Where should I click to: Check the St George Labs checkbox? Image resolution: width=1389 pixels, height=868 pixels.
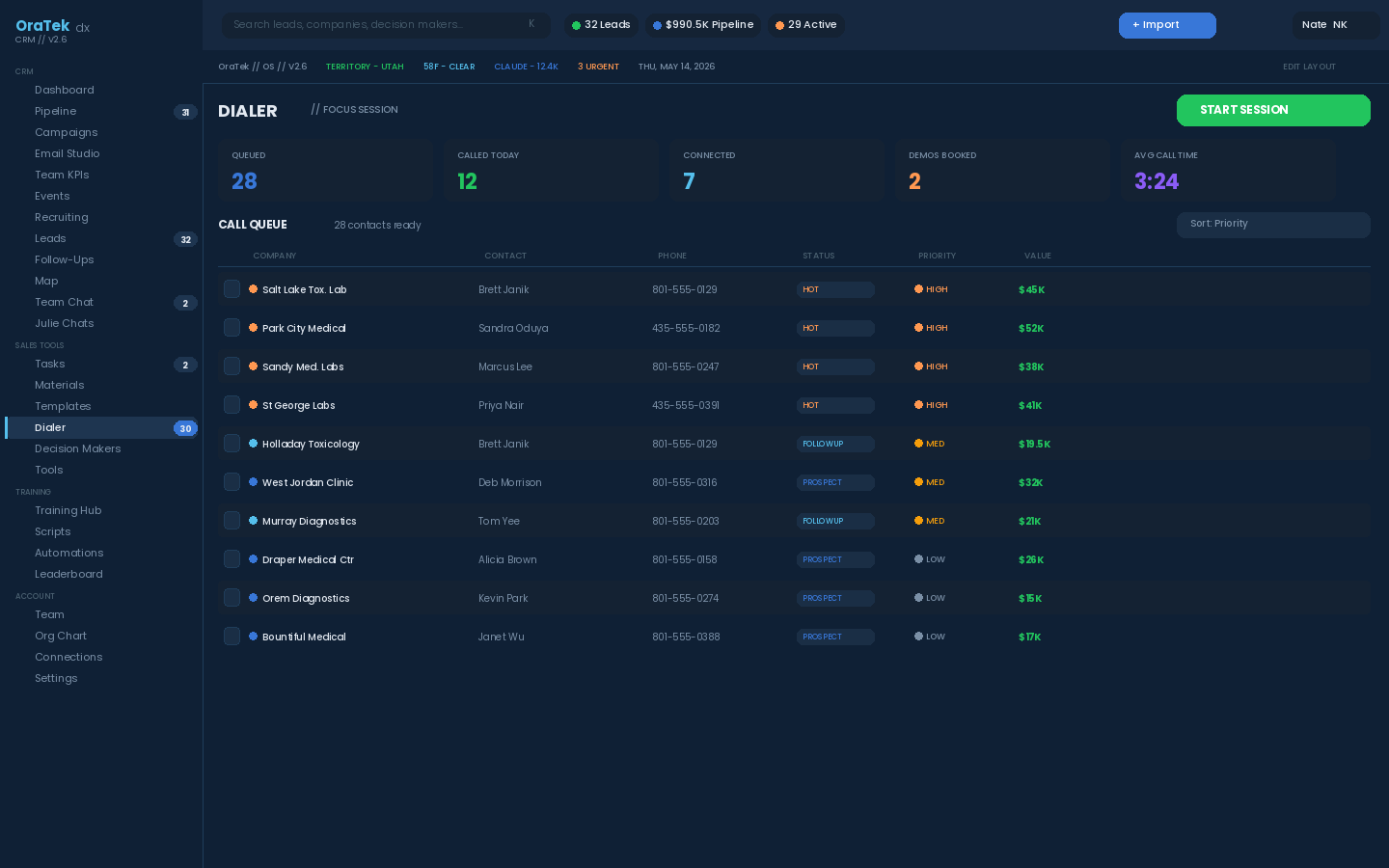pyautogui.click(x=231, y=405)
